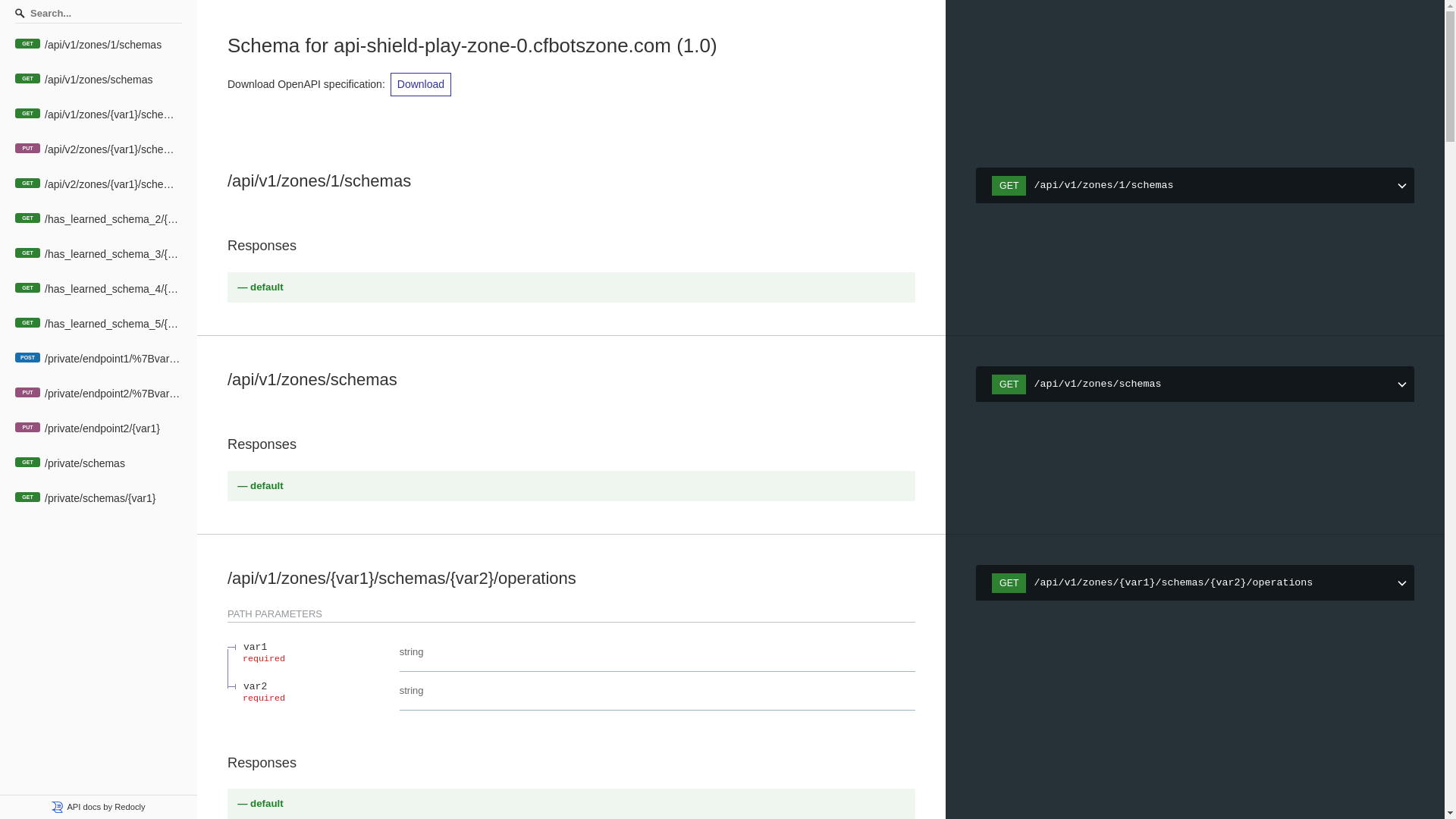Click the PATH PARAMETERS label
Image resolution: width=1456 pixels, height=819 pixels.
click(275, 614)
